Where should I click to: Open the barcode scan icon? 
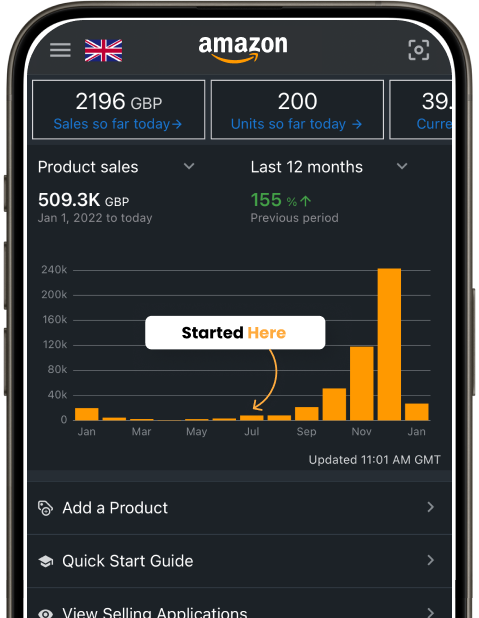[x=419, y=50]
